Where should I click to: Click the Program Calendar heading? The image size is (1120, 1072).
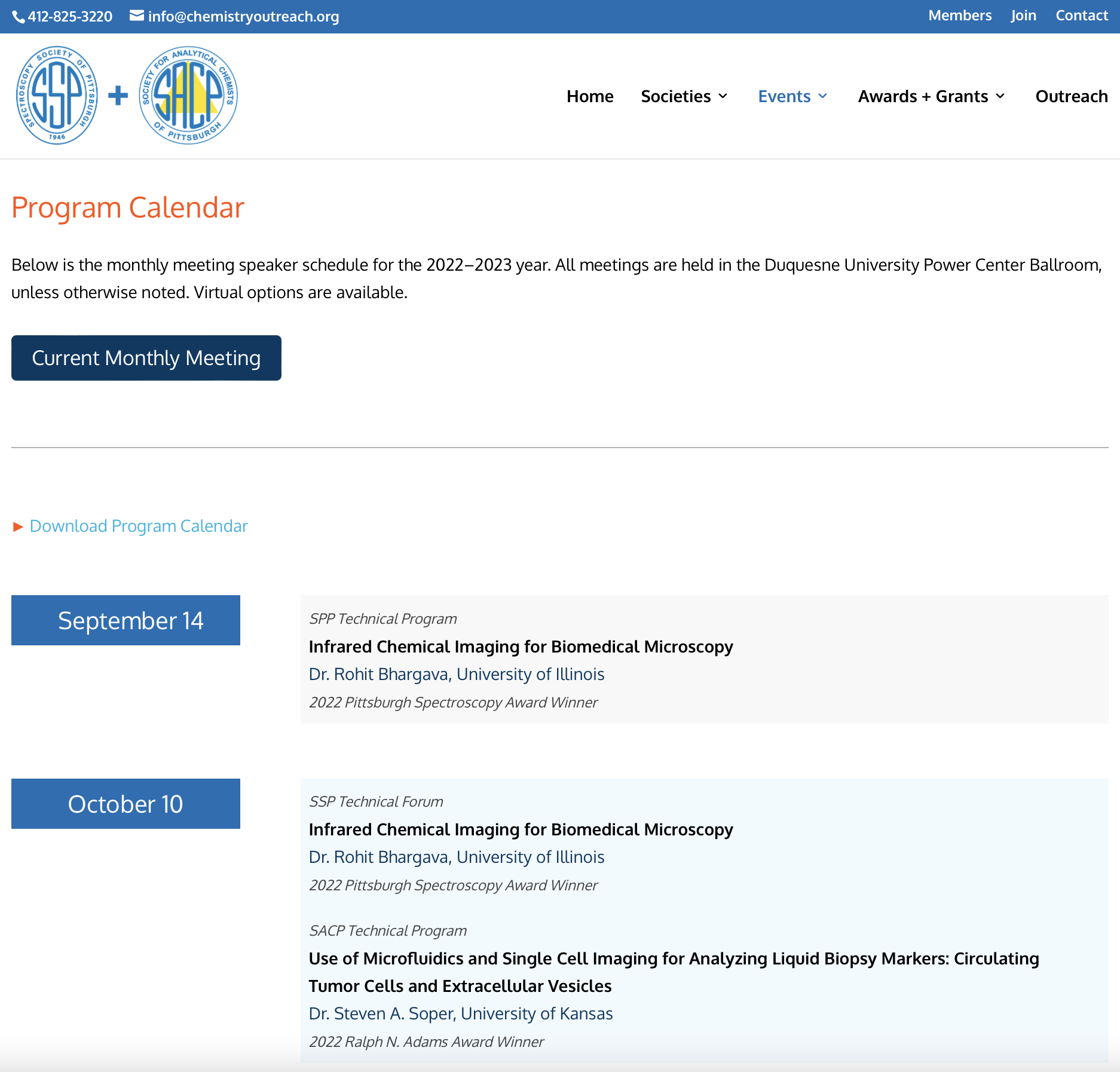pos(128,208)
